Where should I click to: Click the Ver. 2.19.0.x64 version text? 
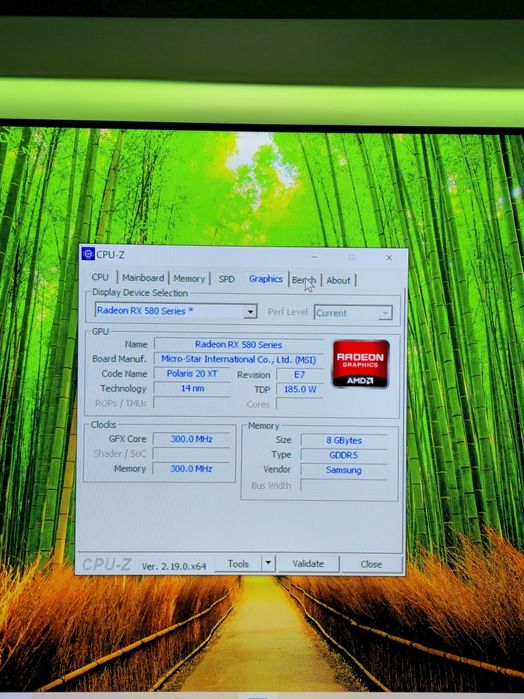174,566
